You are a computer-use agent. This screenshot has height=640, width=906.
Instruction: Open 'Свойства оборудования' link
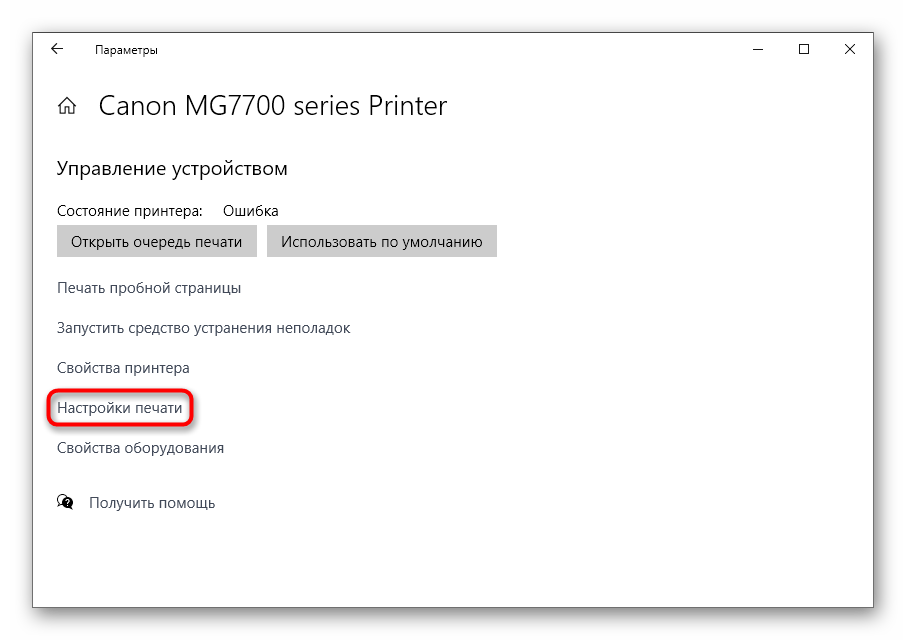pyautogui.click(x=140, y=448)
